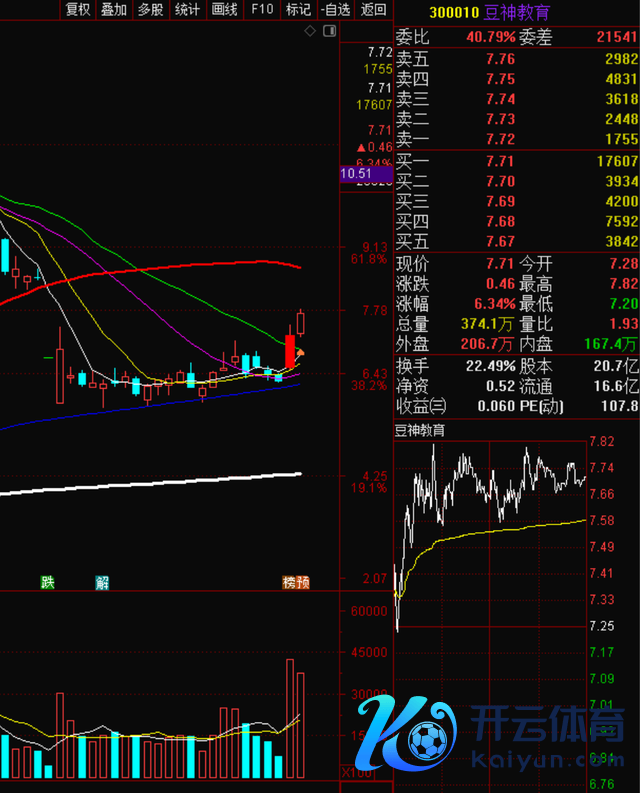Click the green 跌 event marker
The height and width of the screenshot is (793, 640).
(47, 582)
